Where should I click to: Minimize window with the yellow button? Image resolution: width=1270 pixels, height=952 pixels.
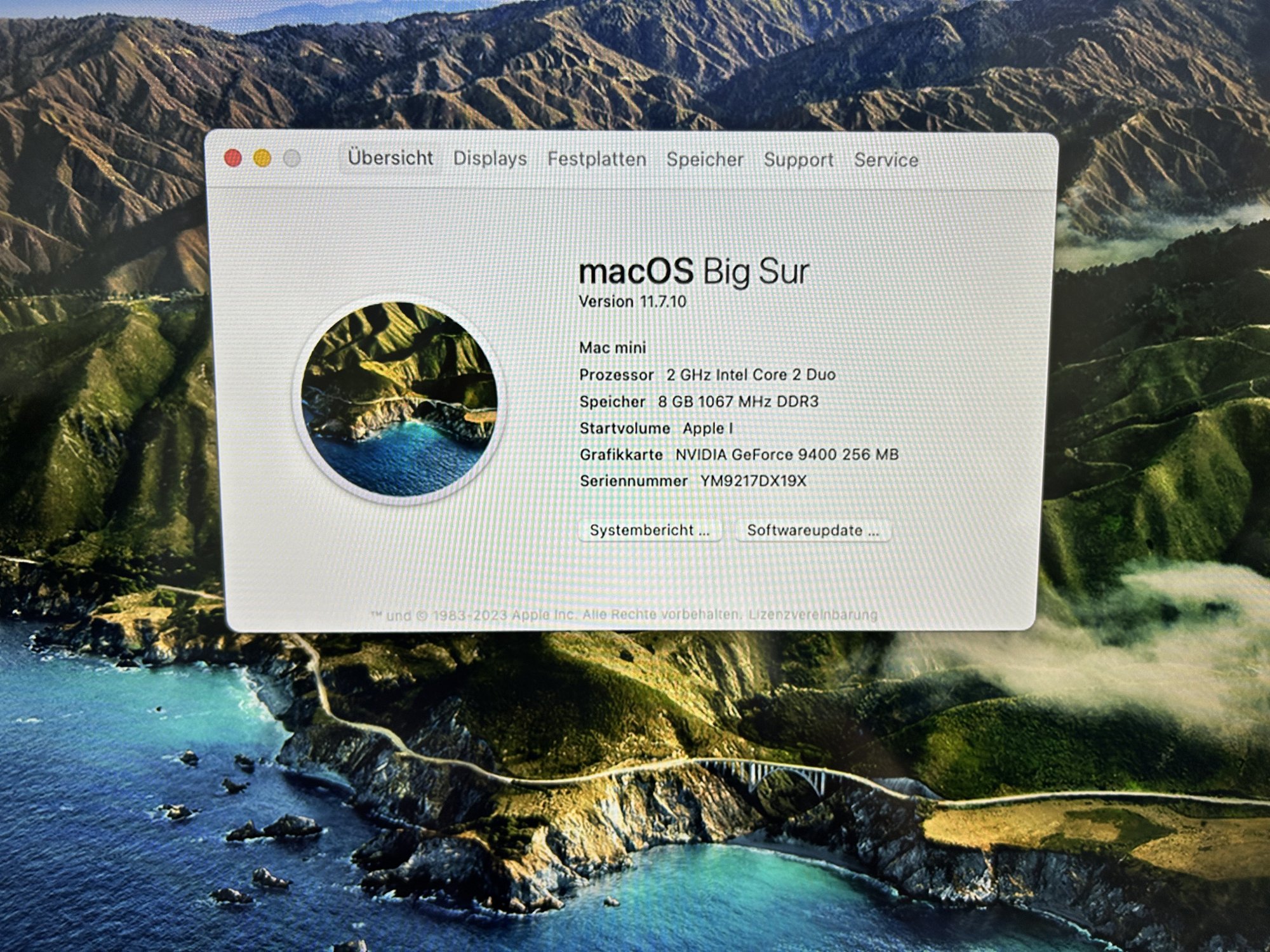tap(262, 158)
